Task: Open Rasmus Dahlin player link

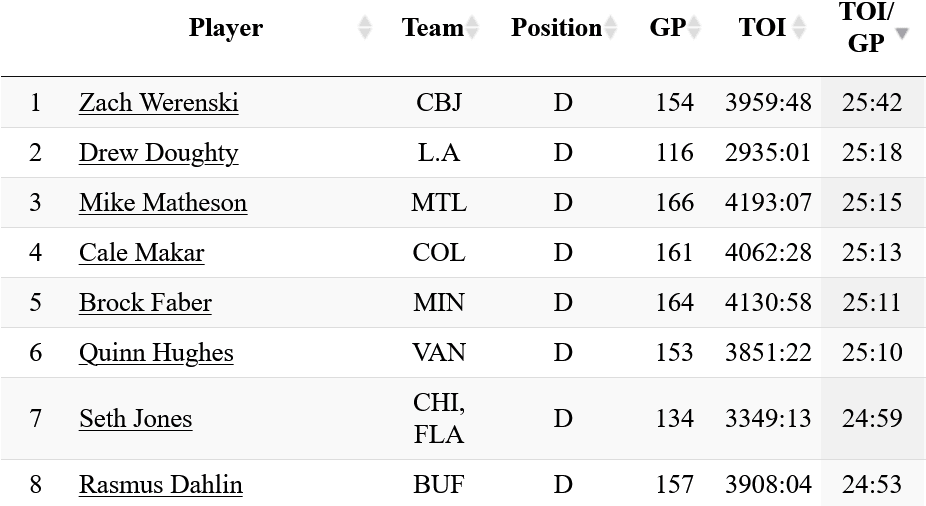Action: (x=161, y=485)
